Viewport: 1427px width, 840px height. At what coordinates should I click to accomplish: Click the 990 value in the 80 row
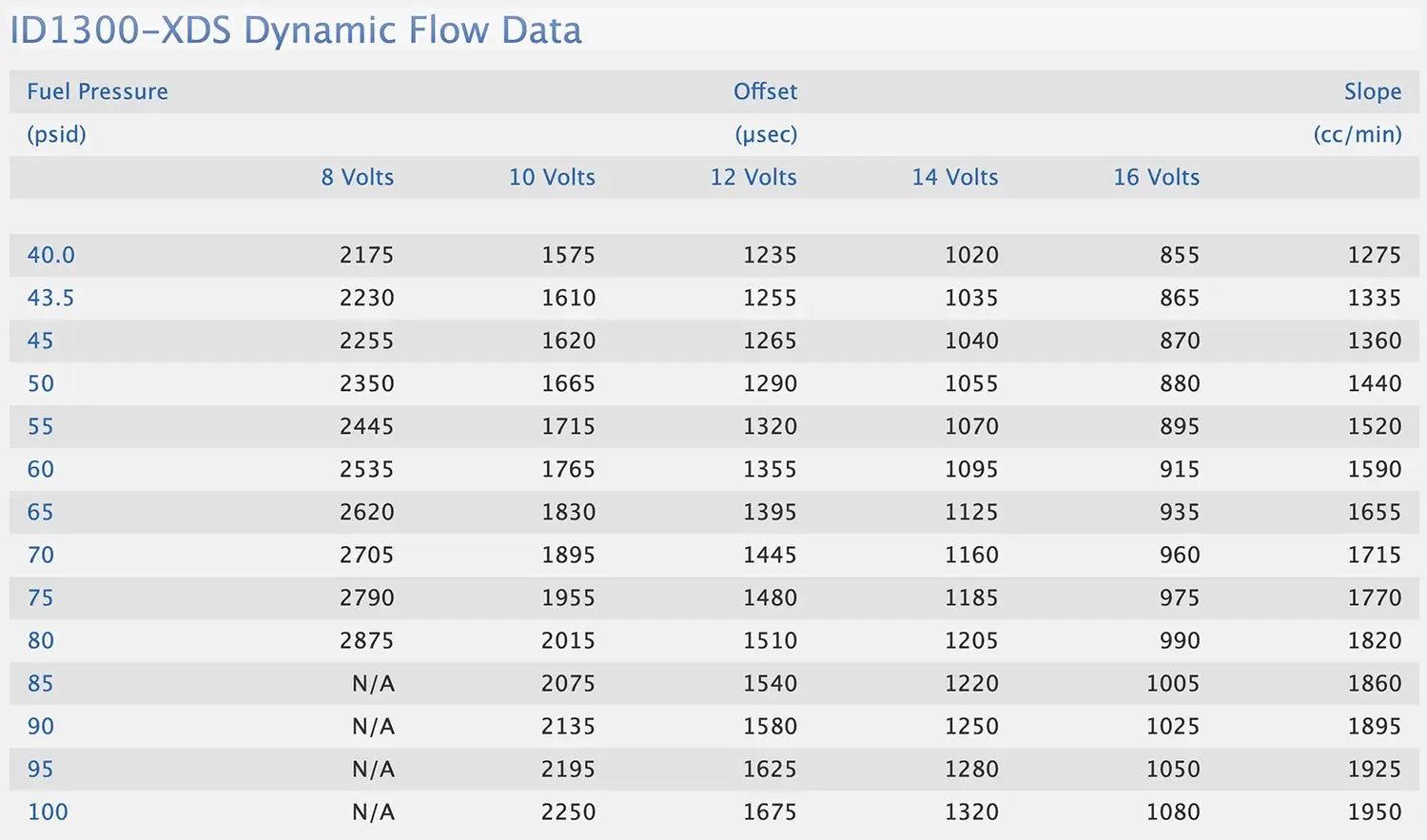coord(1180,640)
